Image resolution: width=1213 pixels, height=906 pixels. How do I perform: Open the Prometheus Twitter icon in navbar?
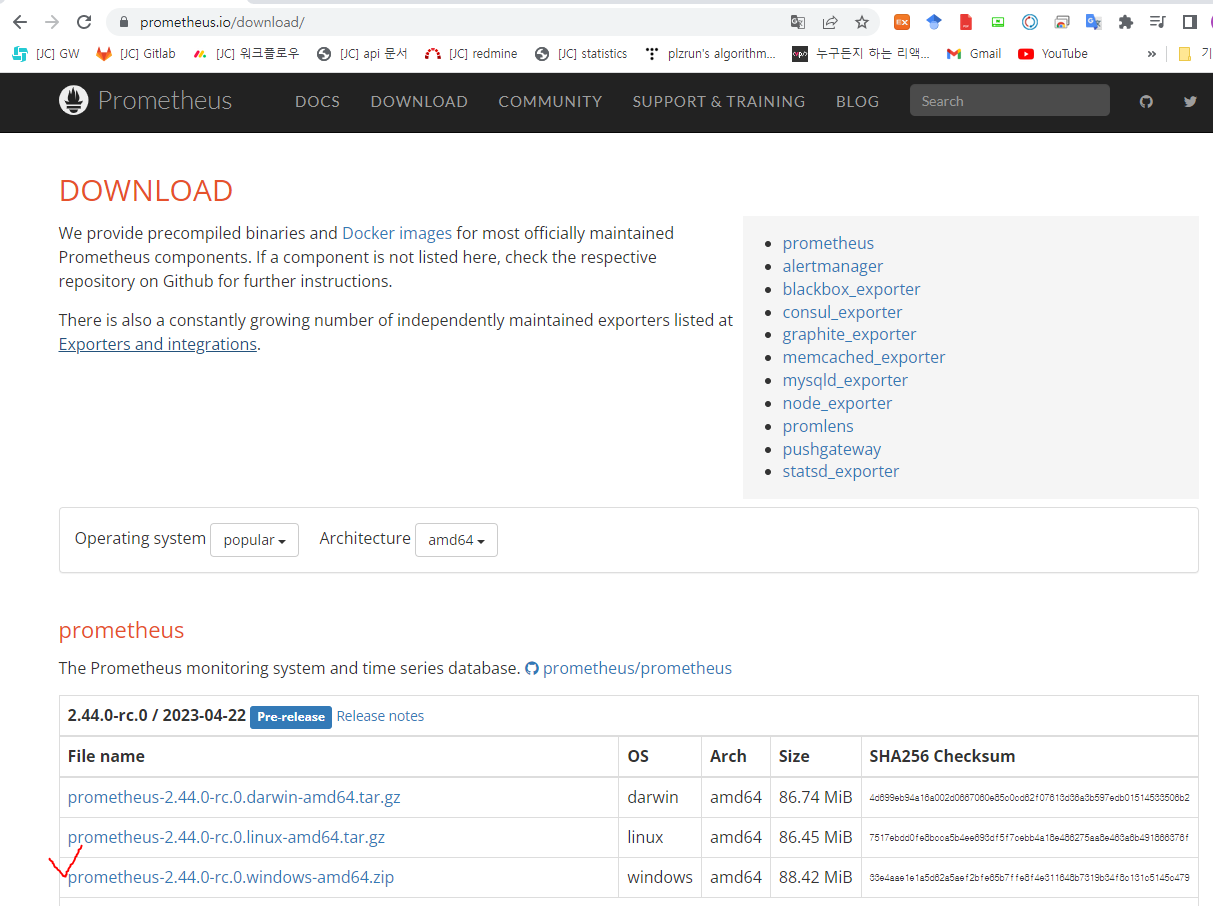pos(1190,101)
